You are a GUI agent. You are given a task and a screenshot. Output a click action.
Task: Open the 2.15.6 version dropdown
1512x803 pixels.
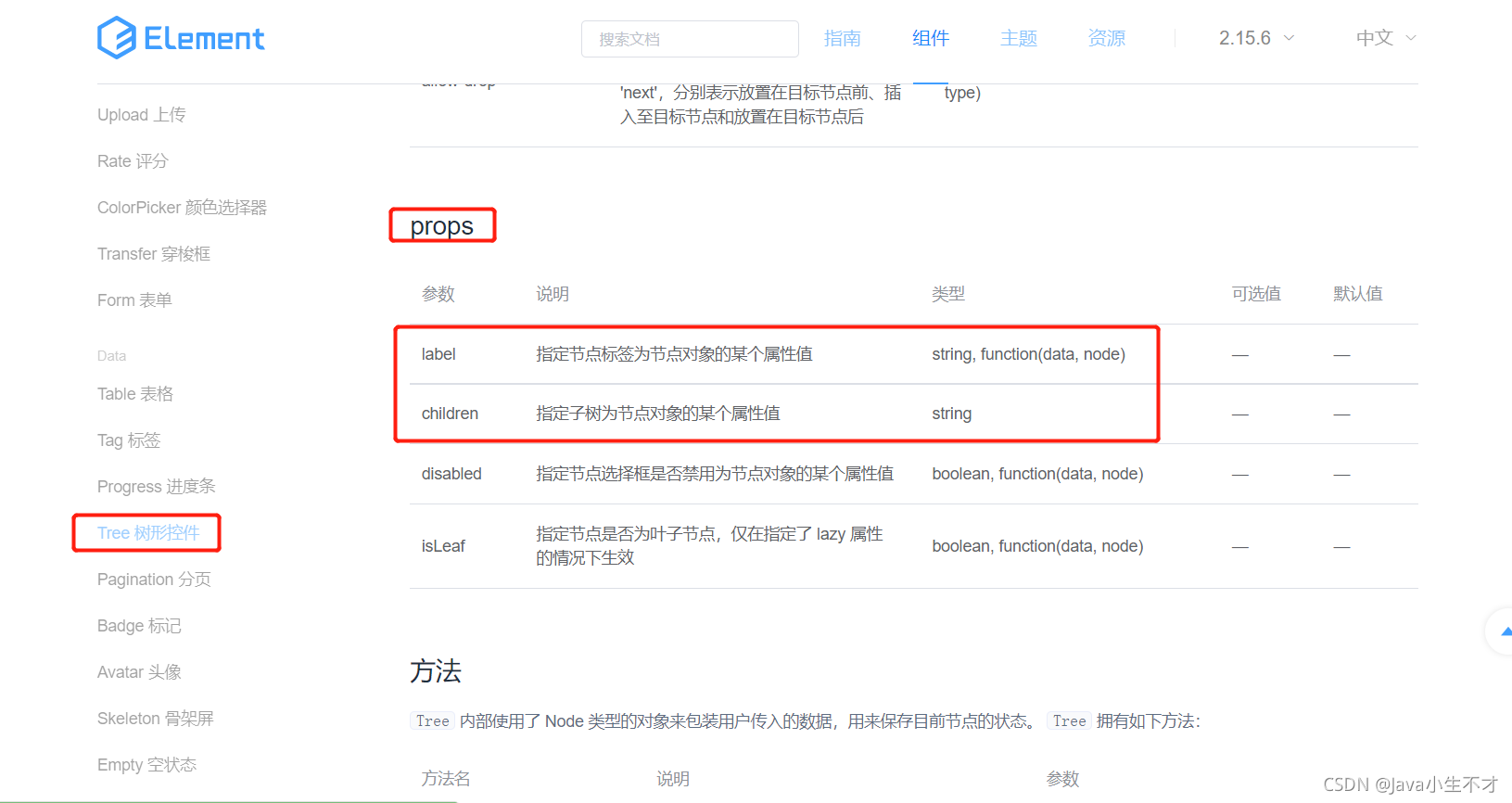(1256, 38)
